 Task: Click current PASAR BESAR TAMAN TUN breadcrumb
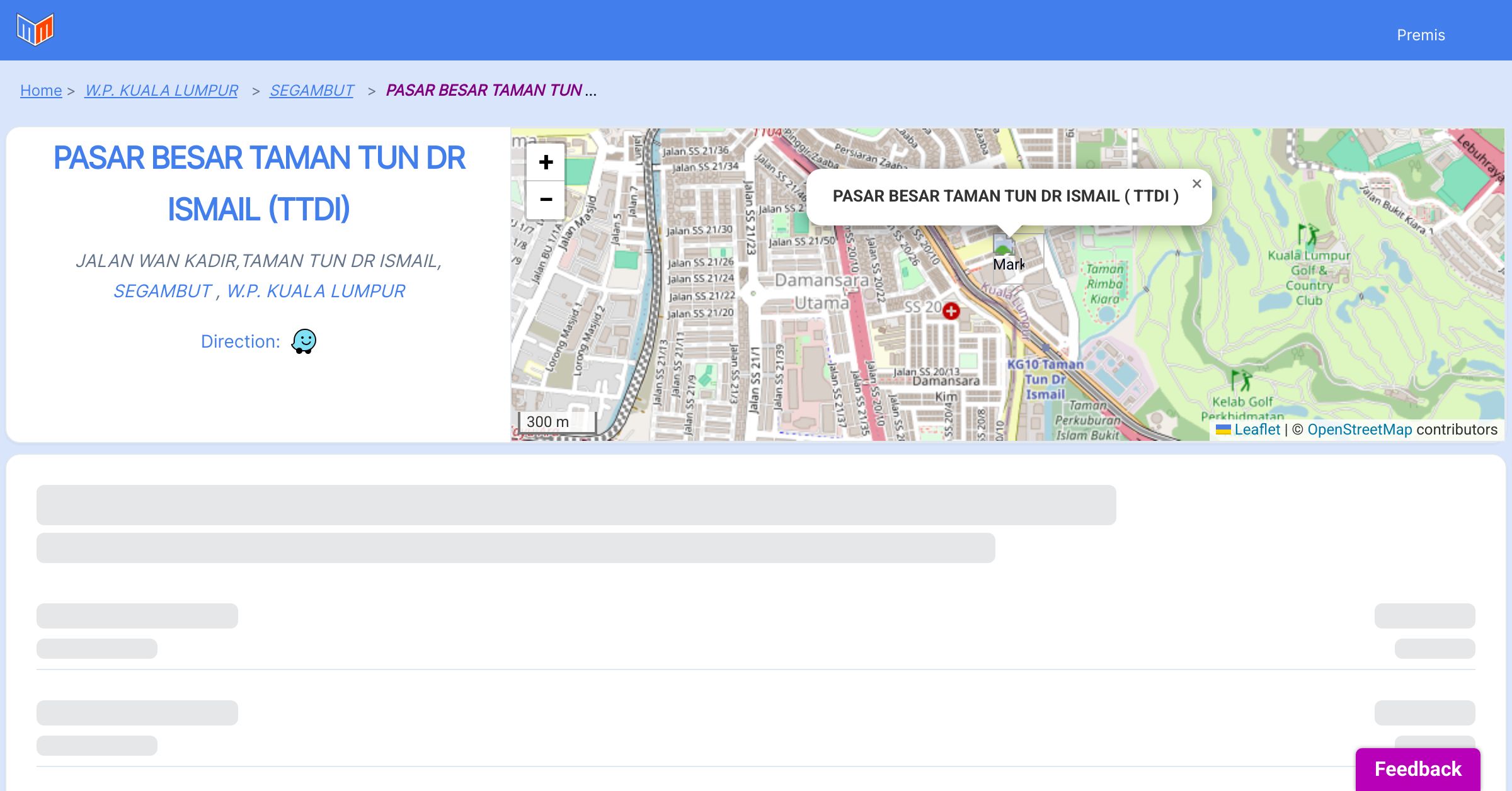point(484,91)
